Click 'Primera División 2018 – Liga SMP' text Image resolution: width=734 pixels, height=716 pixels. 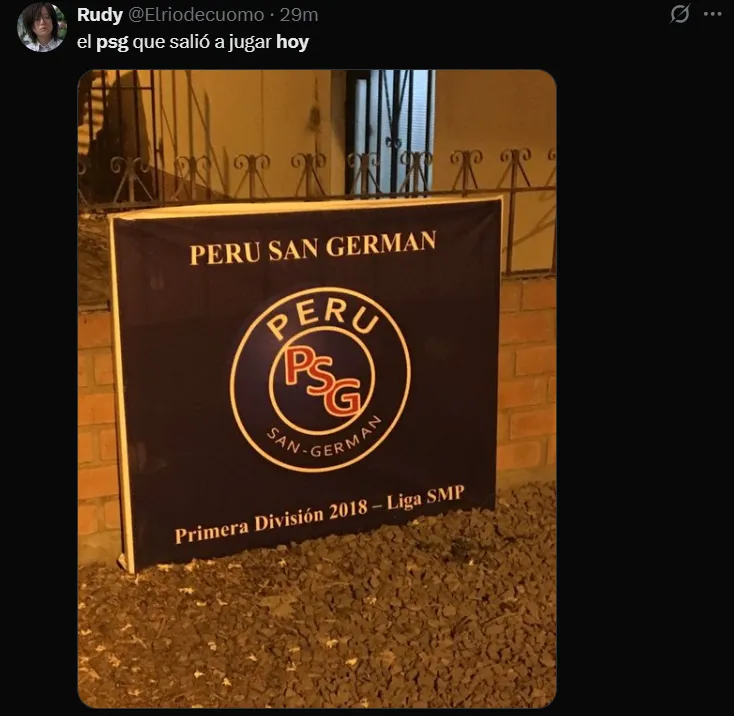pyautogui.click(x=320, y=514)
